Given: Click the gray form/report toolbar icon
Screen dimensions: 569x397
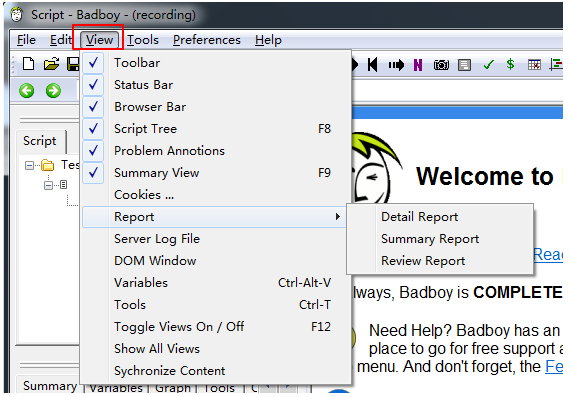Looking at the screenshot, I should 464,65.
